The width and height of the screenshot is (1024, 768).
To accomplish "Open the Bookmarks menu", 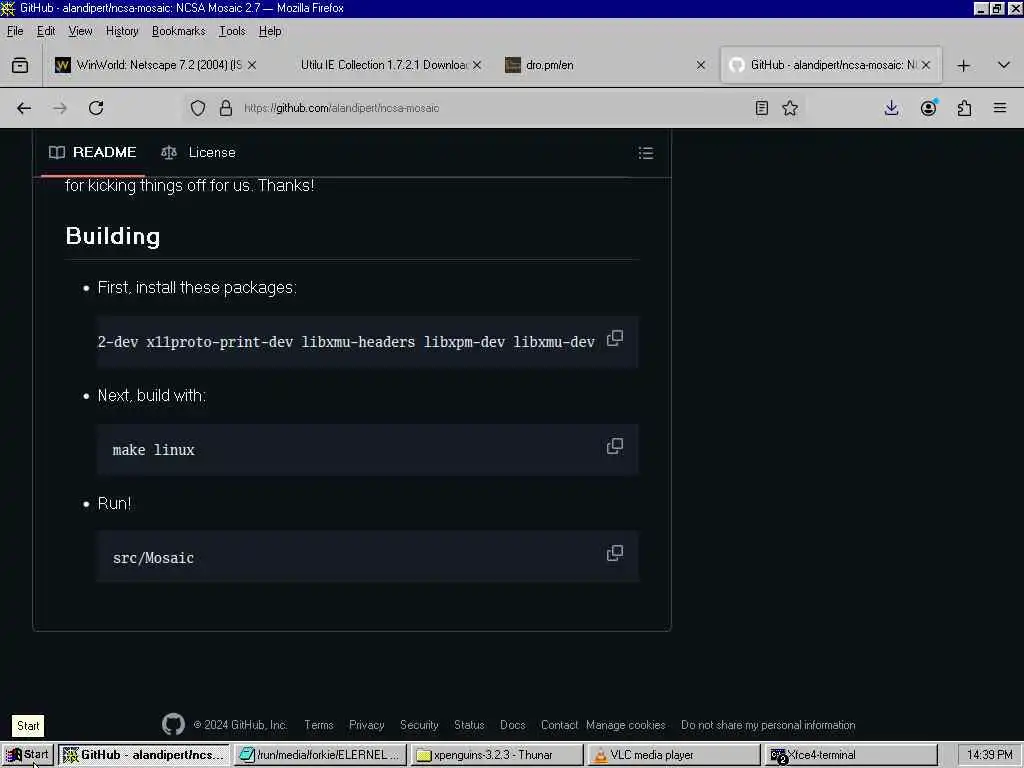I will click(x=178, y=31).
